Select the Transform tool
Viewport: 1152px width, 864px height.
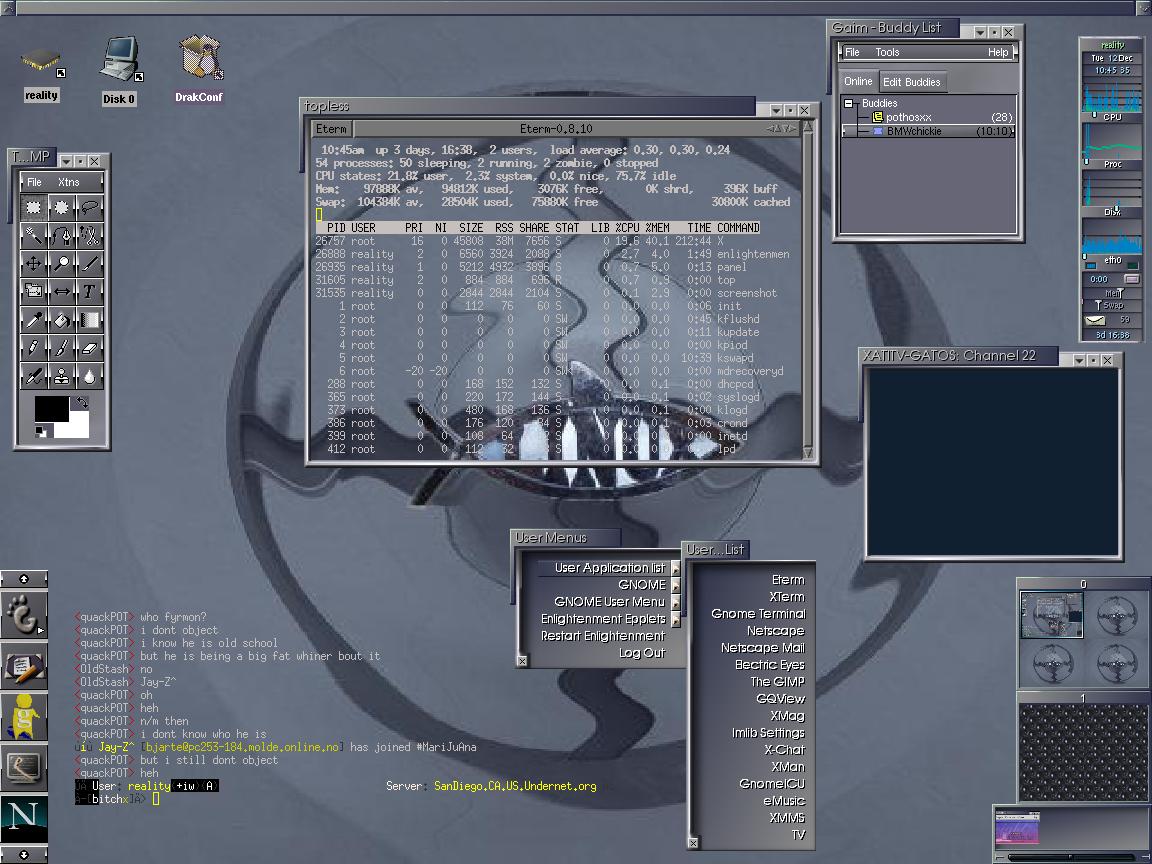click(x=34, y=292)
